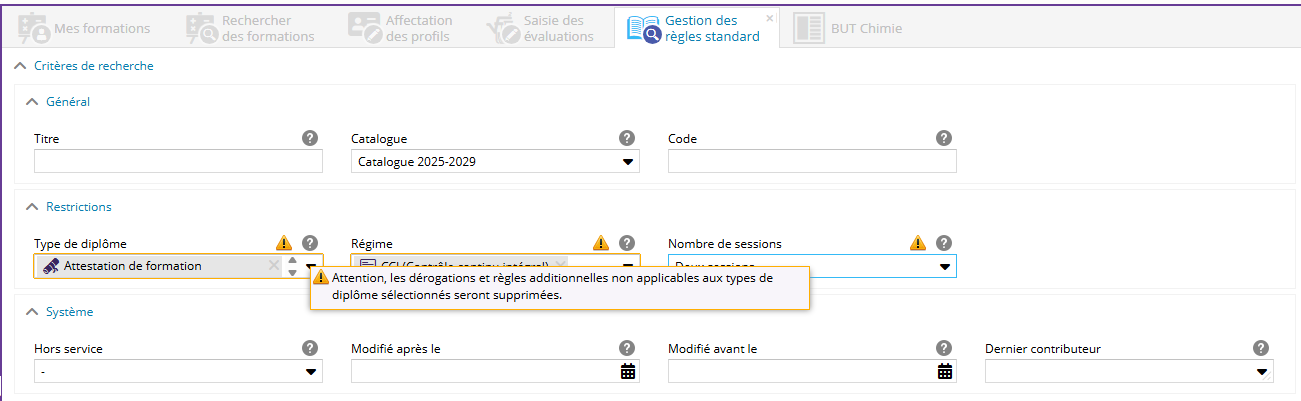Click the warning icon for Régime
Screen dimensions: 1301x401
[x=601, y=243]
